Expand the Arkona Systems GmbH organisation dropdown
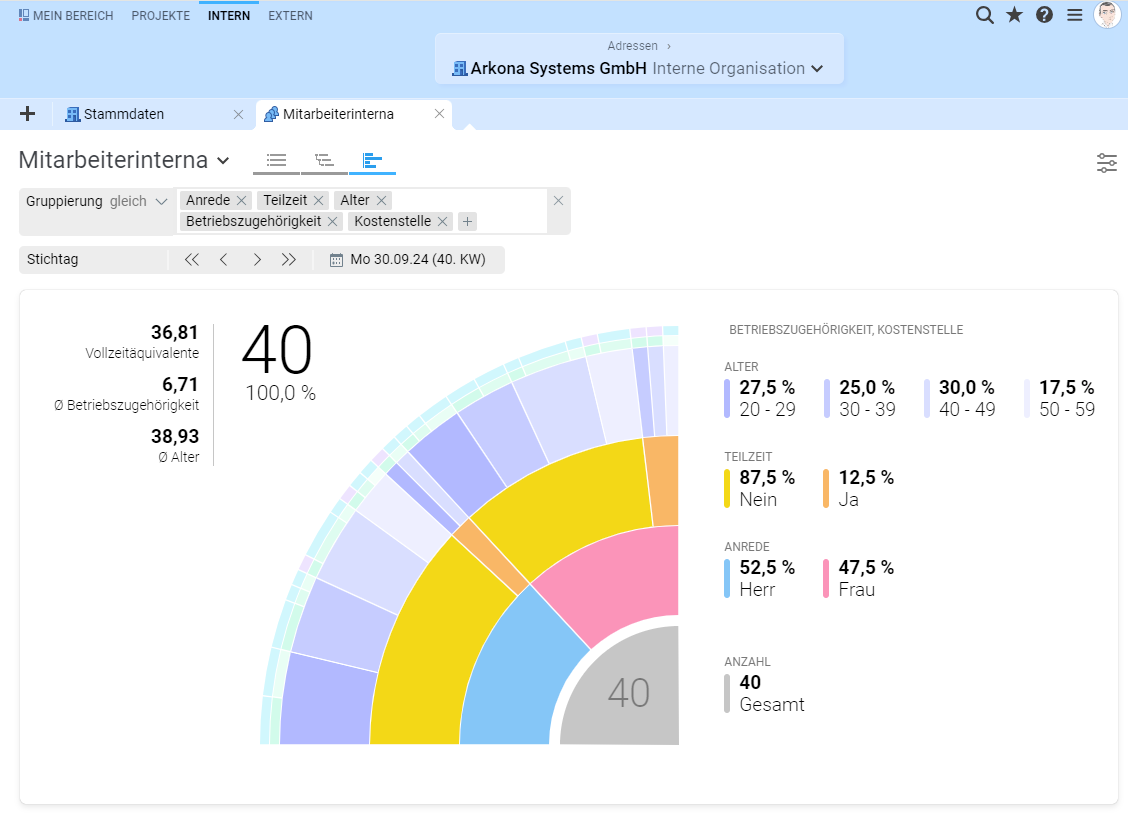This screenshot has width=1128, height=819. (x=817, y=68)
